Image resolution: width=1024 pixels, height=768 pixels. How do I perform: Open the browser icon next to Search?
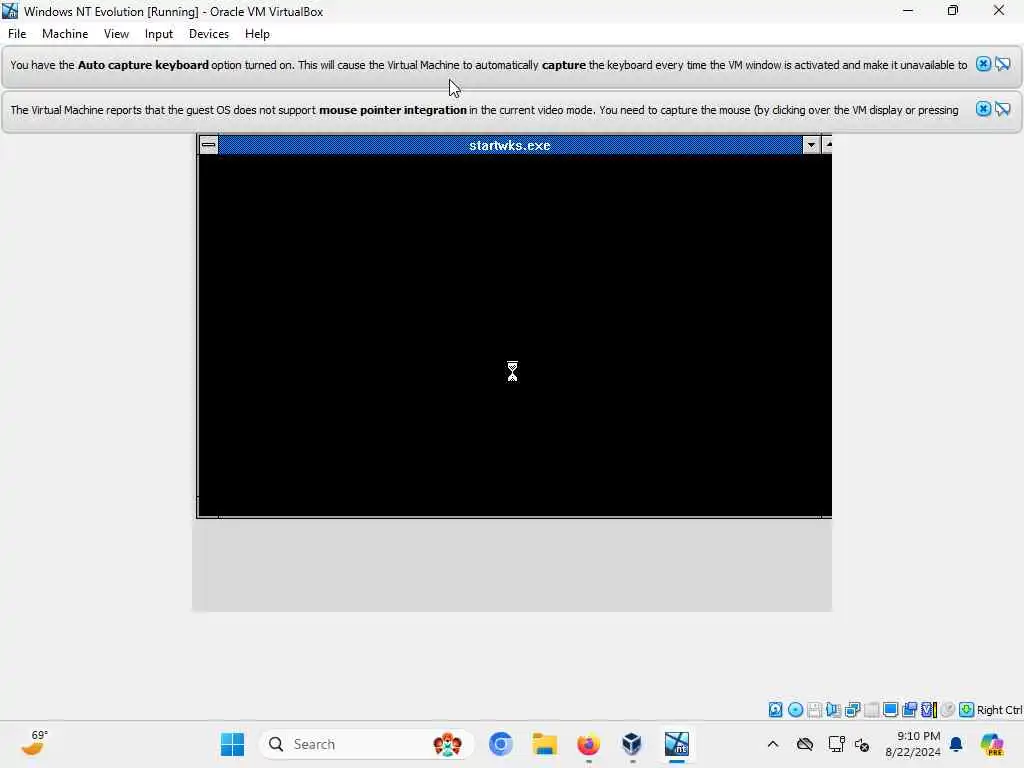(501, 744)
